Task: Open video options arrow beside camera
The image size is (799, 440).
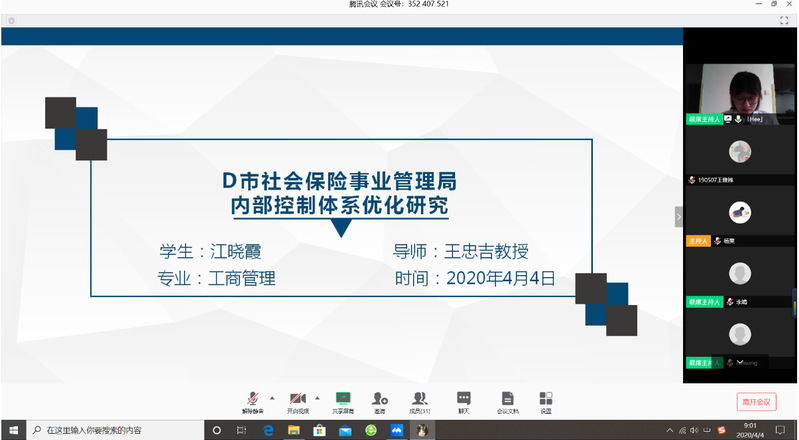Action: 317,396
